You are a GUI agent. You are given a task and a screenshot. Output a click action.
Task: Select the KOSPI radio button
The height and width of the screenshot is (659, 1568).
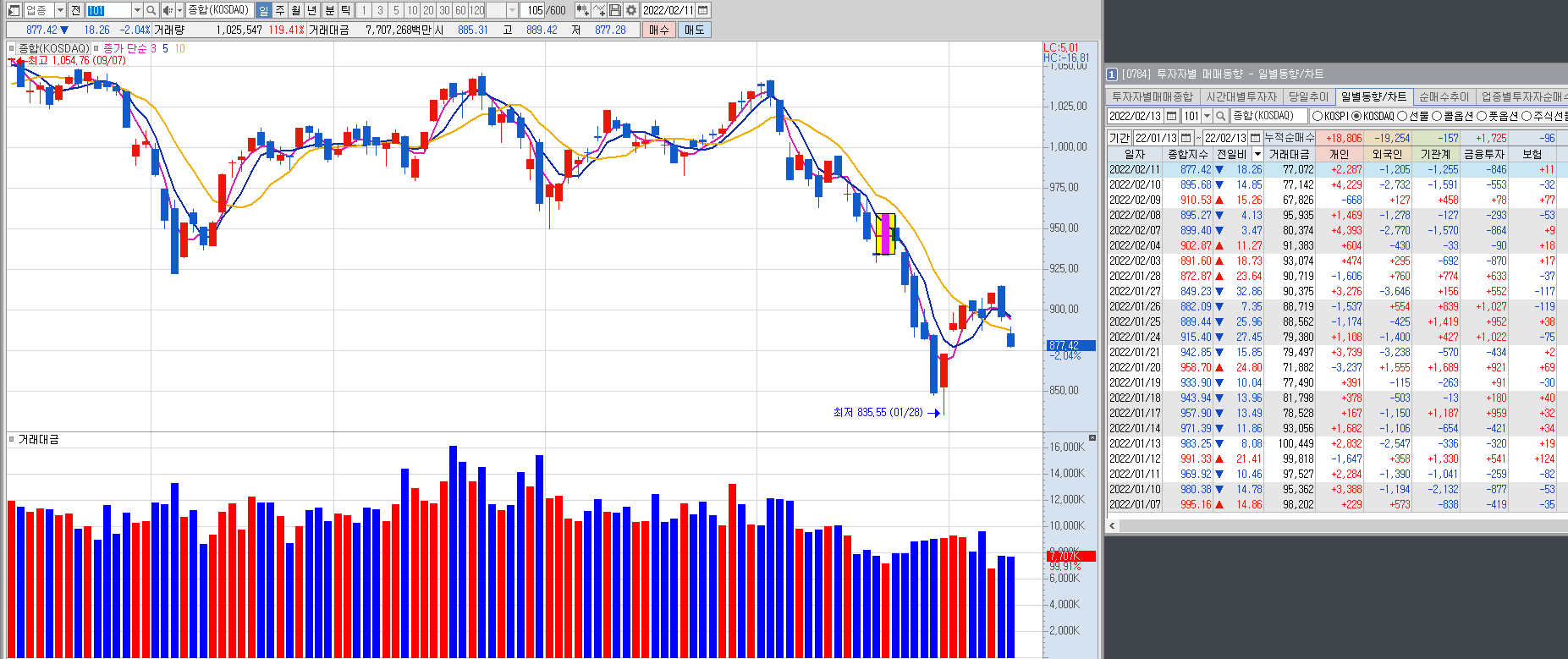(x=1317, y=116)
